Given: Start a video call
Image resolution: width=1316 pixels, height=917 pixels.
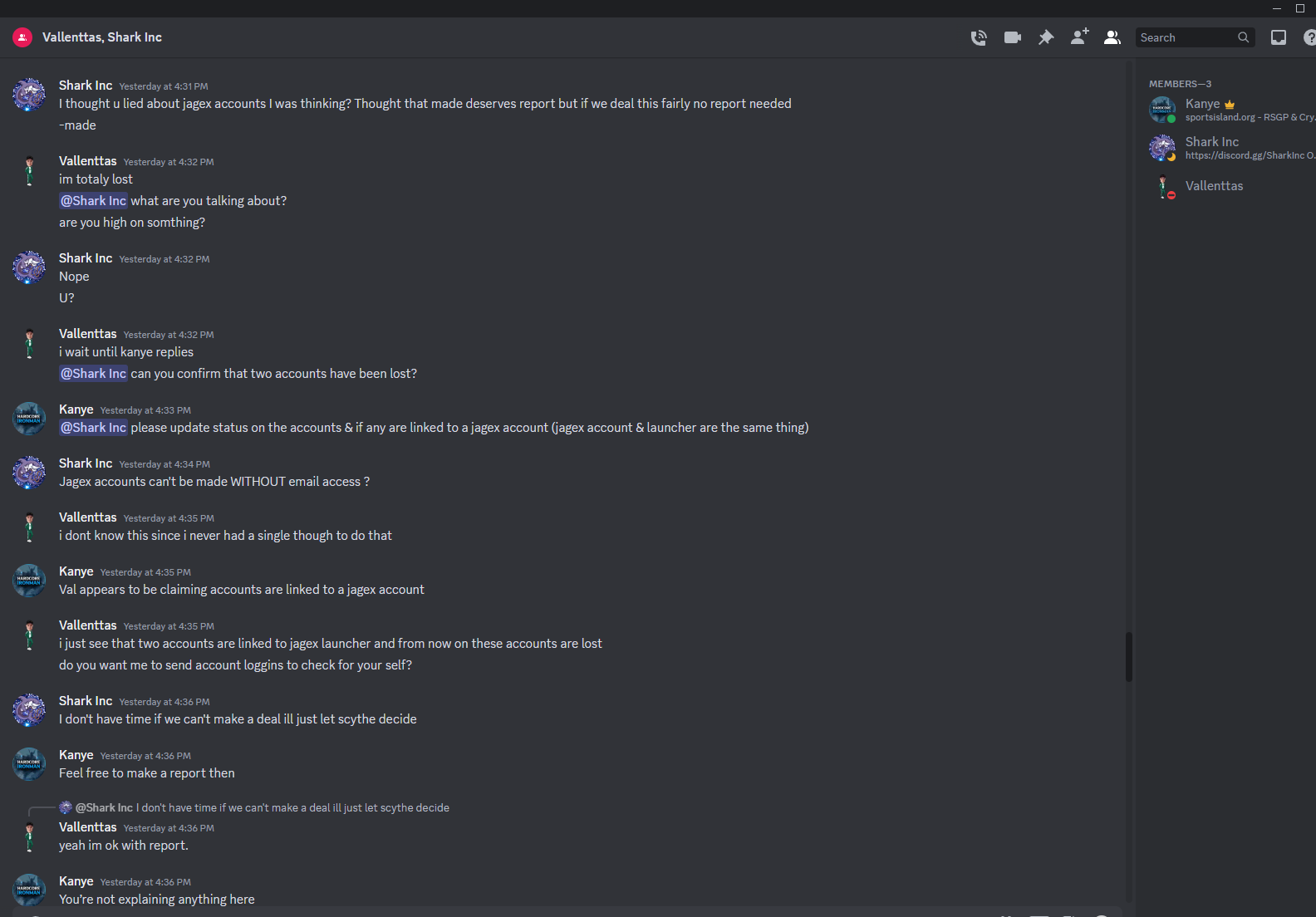Looking at the screenshot, I should 1012,37.
